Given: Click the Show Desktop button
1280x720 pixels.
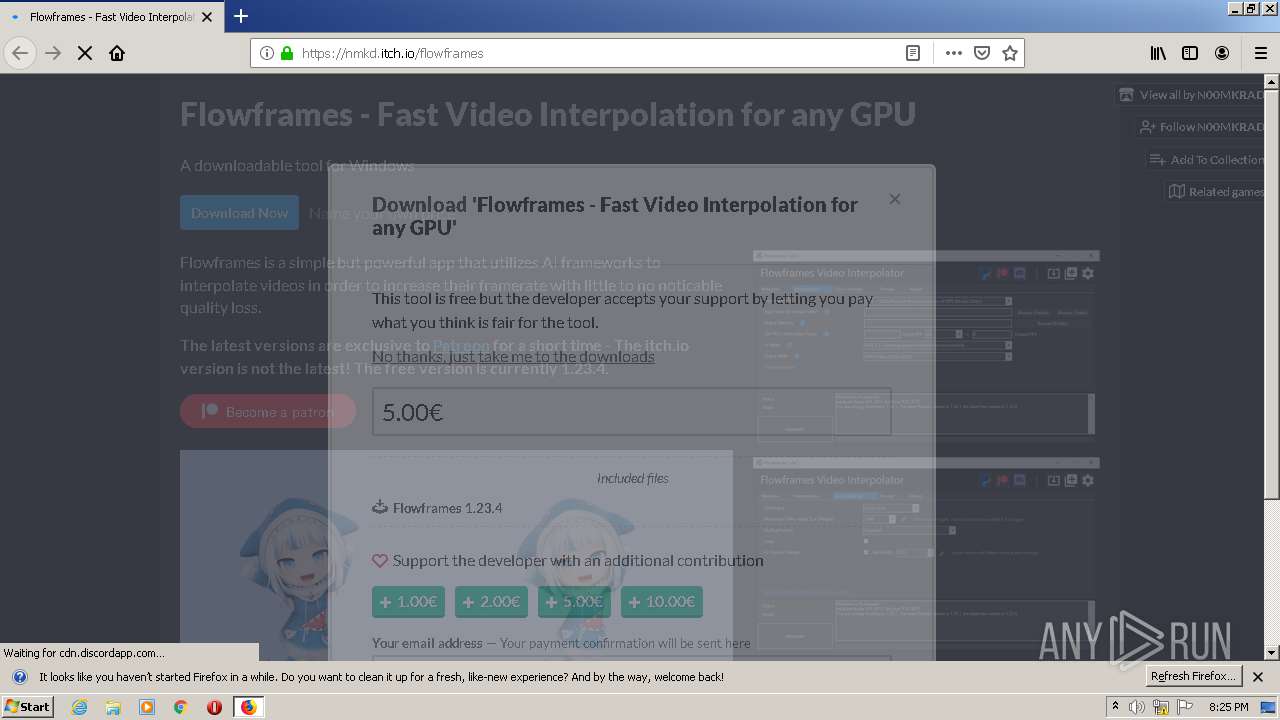Looking at the screenshot, I should point(1270,707).
